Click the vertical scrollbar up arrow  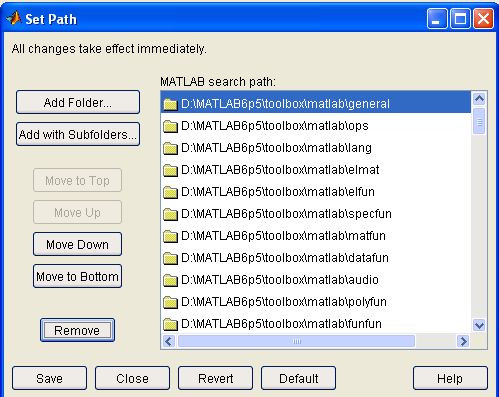(479, 99)
